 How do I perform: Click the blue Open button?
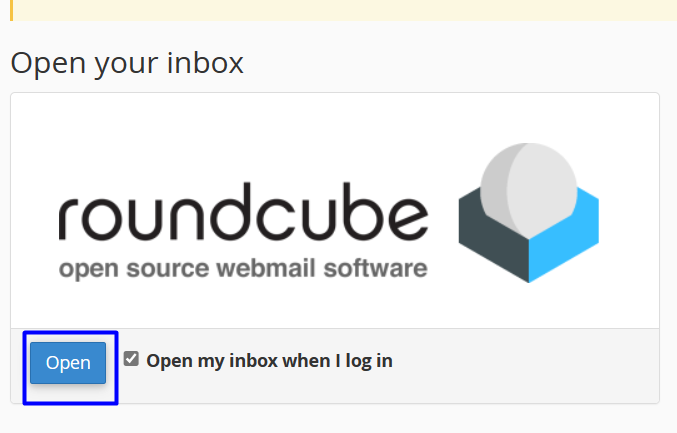(68, 363)
